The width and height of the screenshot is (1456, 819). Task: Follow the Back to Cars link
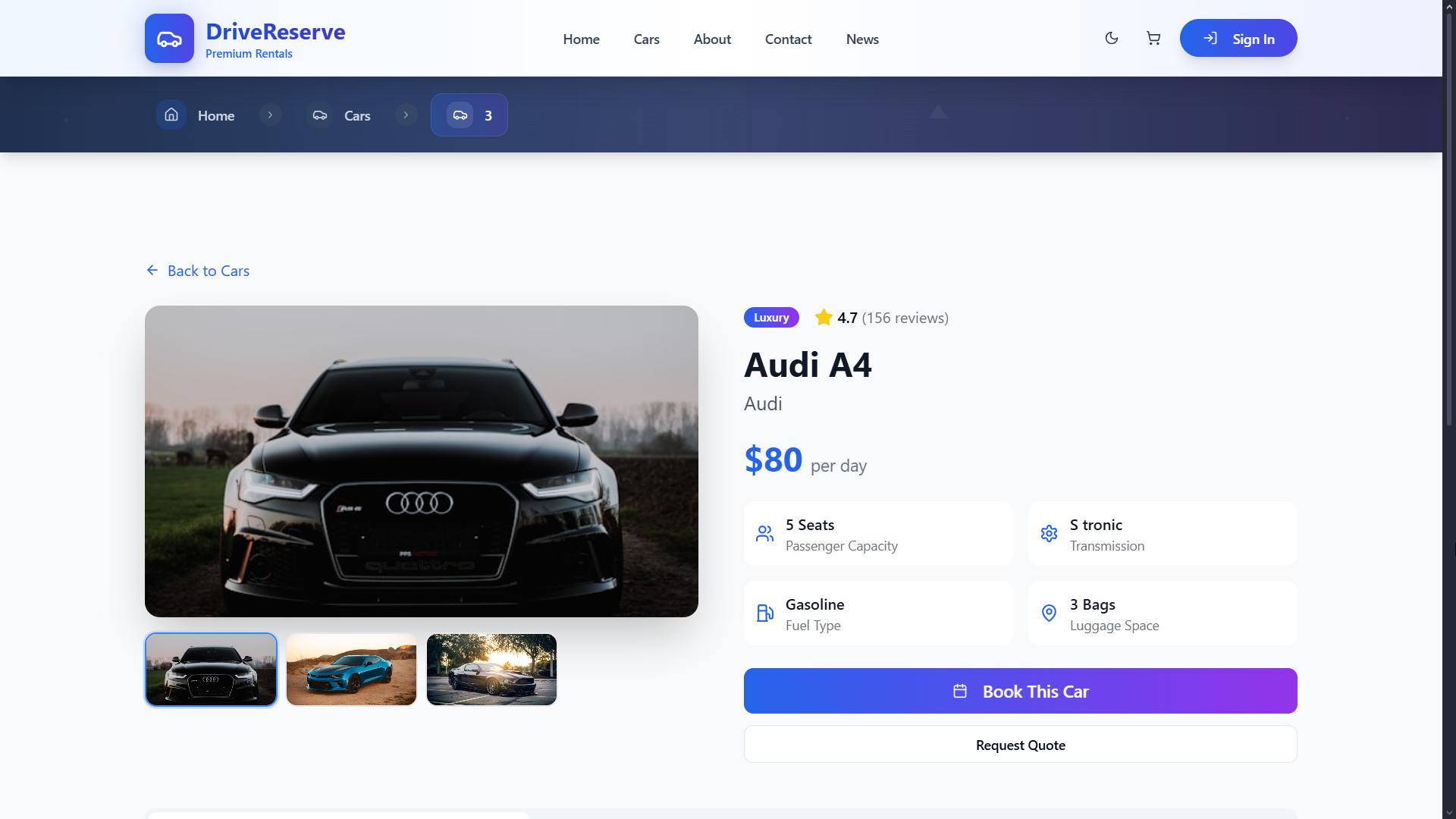pos(198,271)
